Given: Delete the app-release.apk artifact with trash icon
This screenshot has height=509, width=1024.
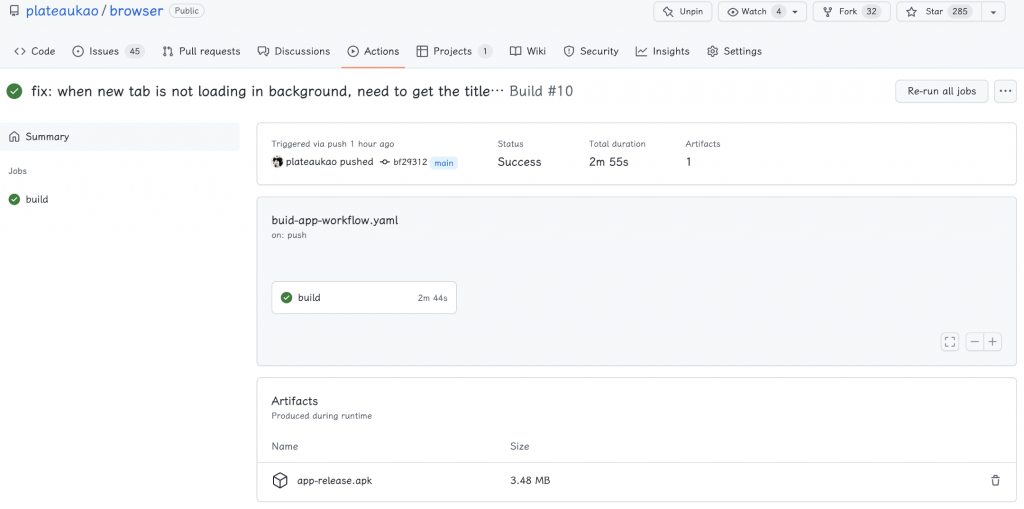Looking at the screenshot, I should [995, 481].
